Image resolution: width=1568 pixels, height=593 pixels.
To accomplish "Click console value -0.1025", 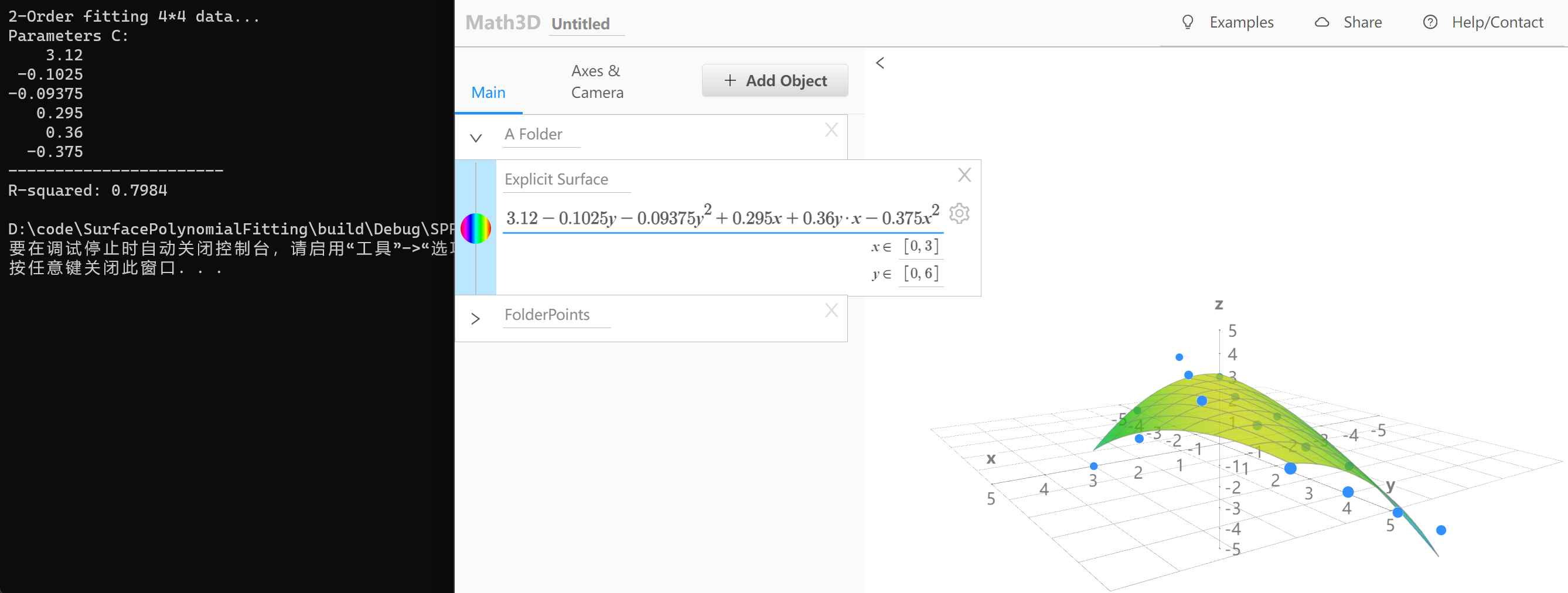I will pos(50,74).
